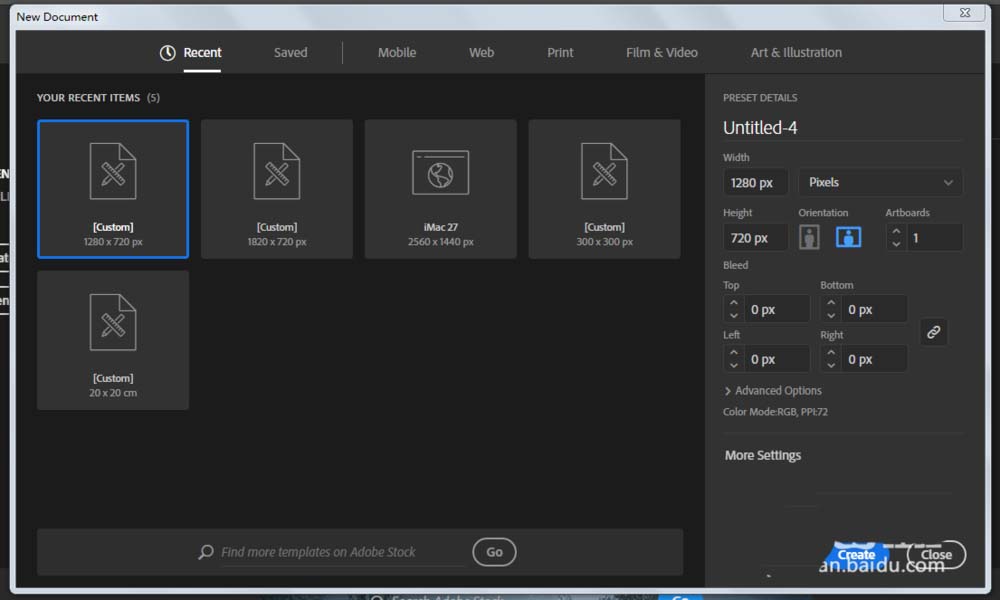This screenshot has height=600, width=1000.
Task: Choose landscape orientation icon
Action: pos(848,237)
